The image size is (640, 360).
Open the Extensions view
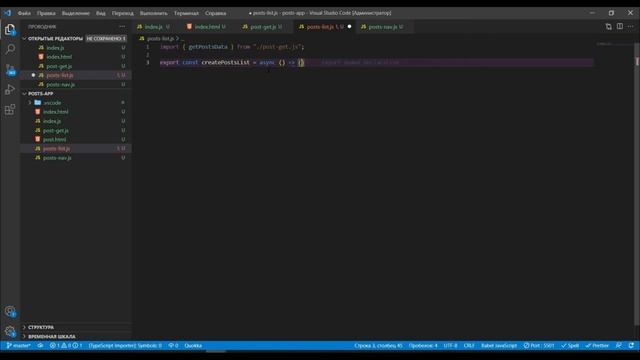[x=10, y=109]
